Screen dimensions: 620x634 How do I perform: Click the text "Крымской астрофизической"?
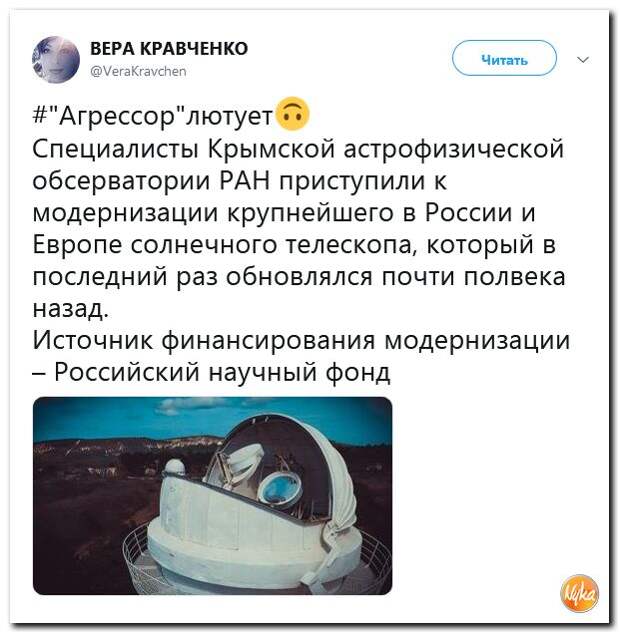385,149
